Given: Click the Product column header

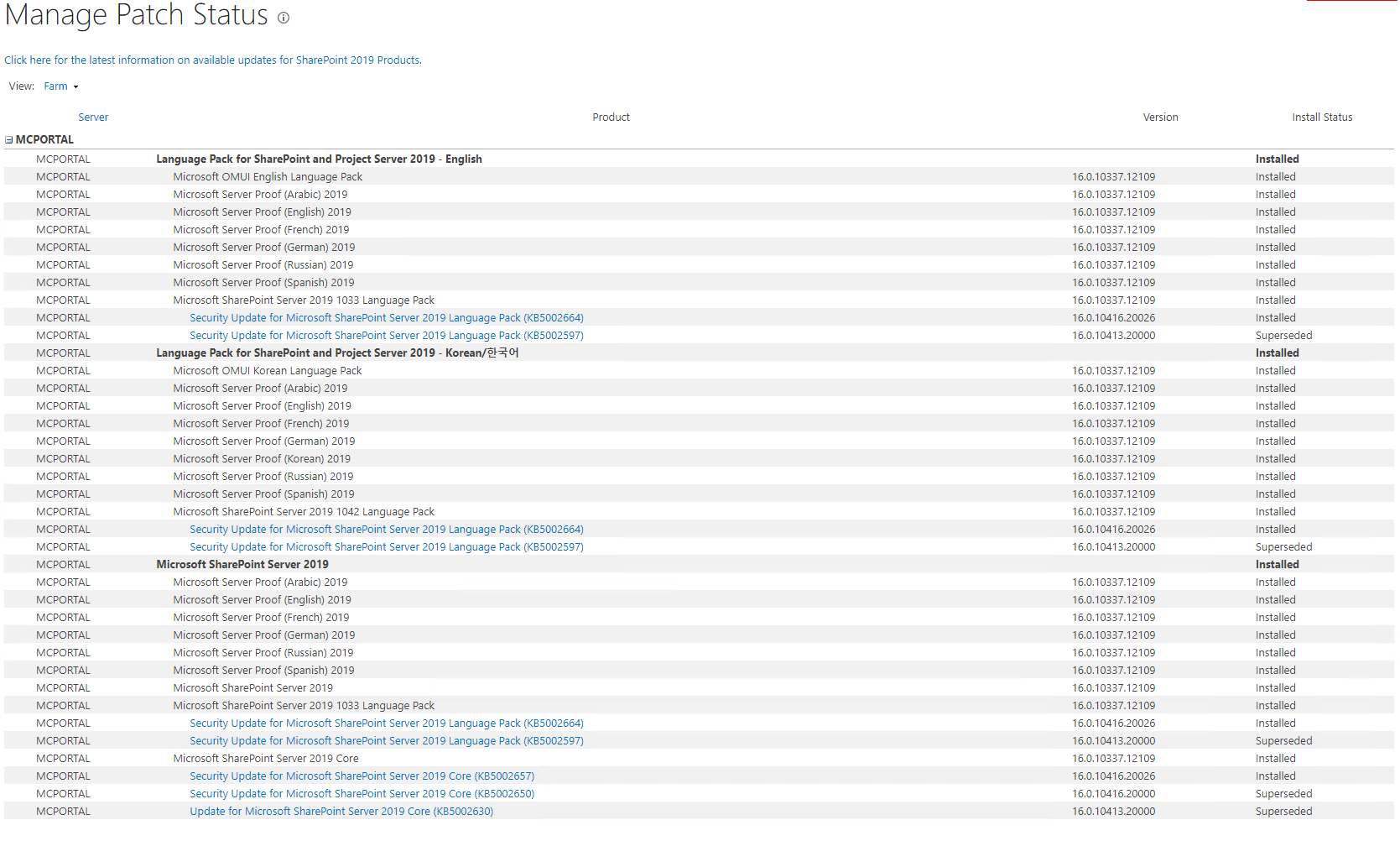Looking at the screenshot, I should pos(611,118).
